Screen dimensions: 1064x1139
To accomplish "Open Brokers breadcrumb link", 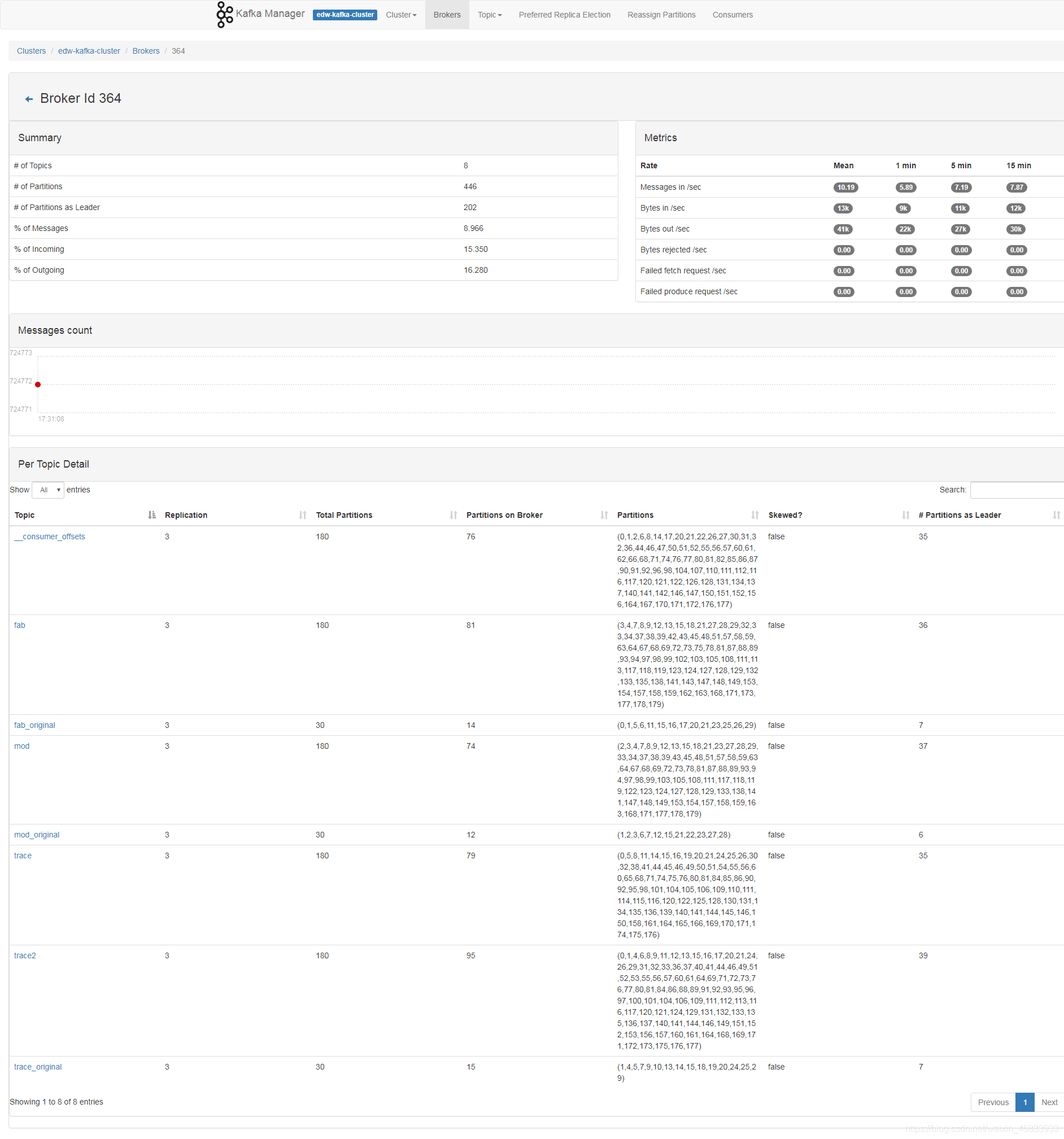I will tap(146, 51).
